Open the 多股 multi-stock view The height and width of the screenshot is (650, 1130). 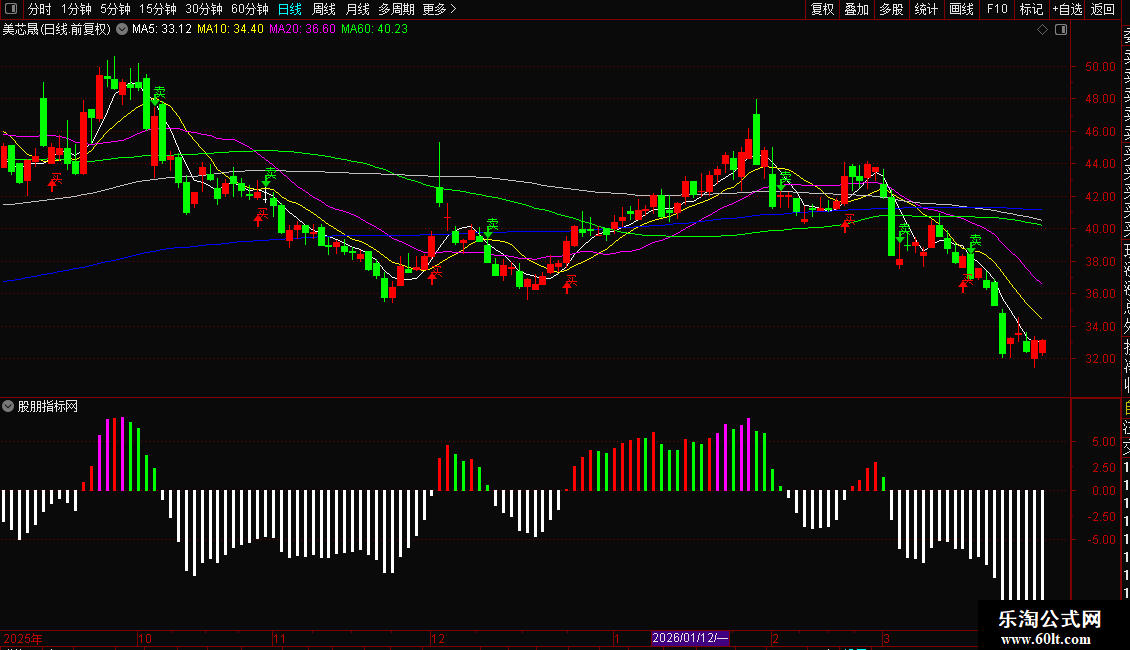[x=891, y=9]
